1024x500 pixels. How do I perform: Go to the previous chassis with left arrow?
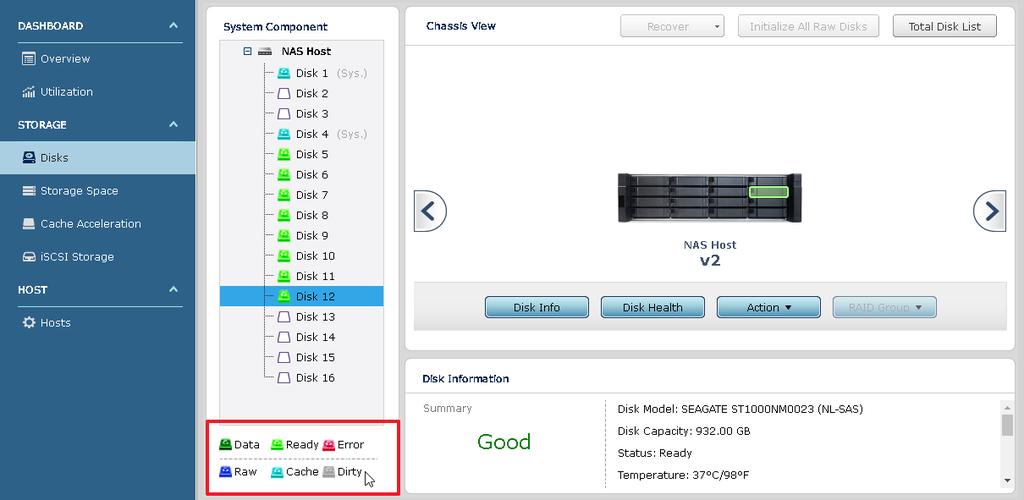pyautogui.click(x=430, y=211)
